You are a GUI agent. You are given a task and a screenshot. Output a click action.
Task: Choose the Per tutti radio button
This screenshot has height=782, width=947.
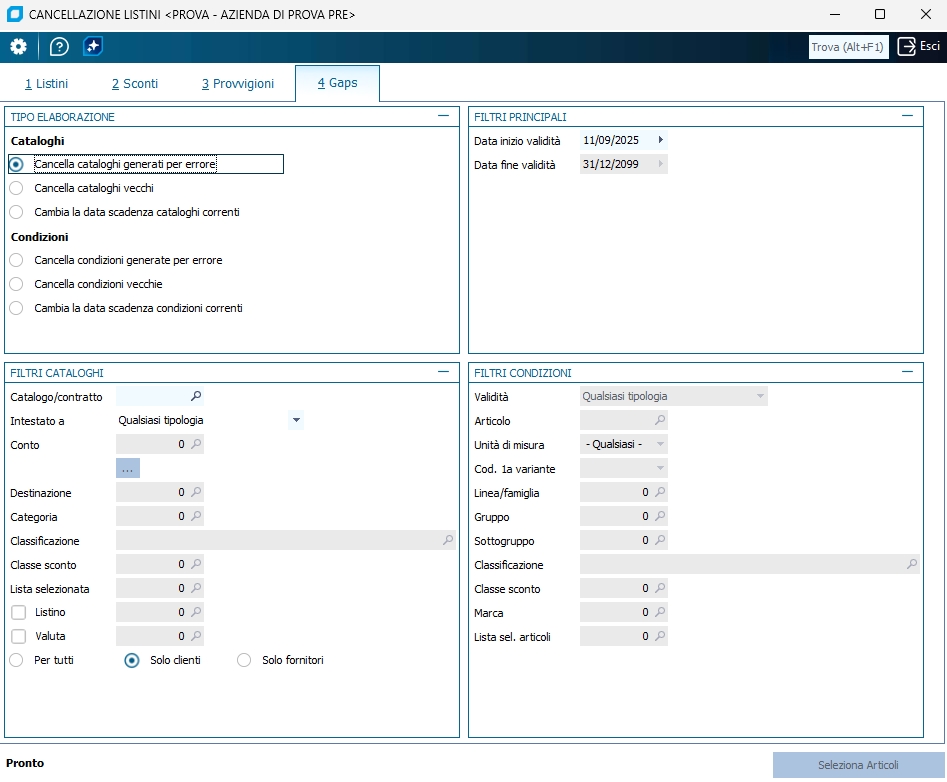(16, 660)
